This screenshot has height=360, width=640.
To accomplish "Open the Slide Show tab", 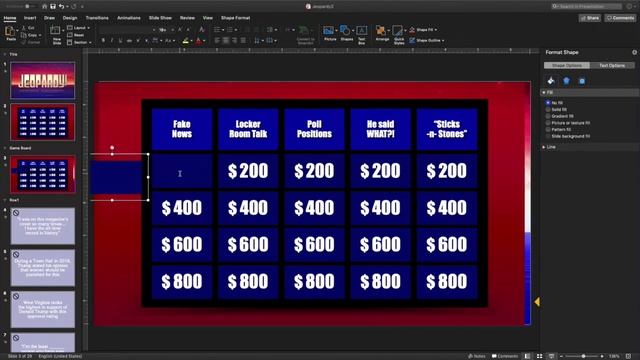I will pos(160,18).
